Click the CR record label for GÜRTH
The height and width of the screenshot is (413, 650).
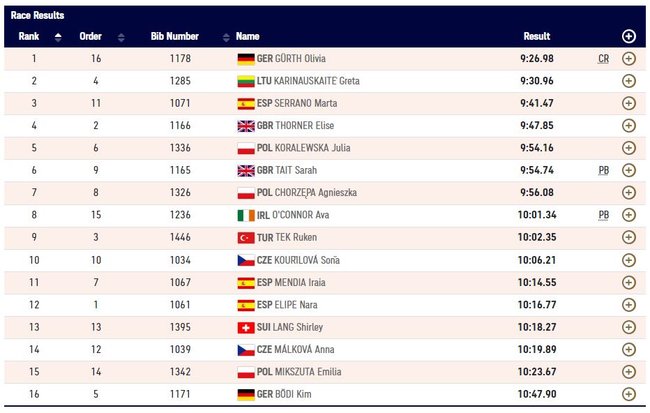[x=603, y=59]
